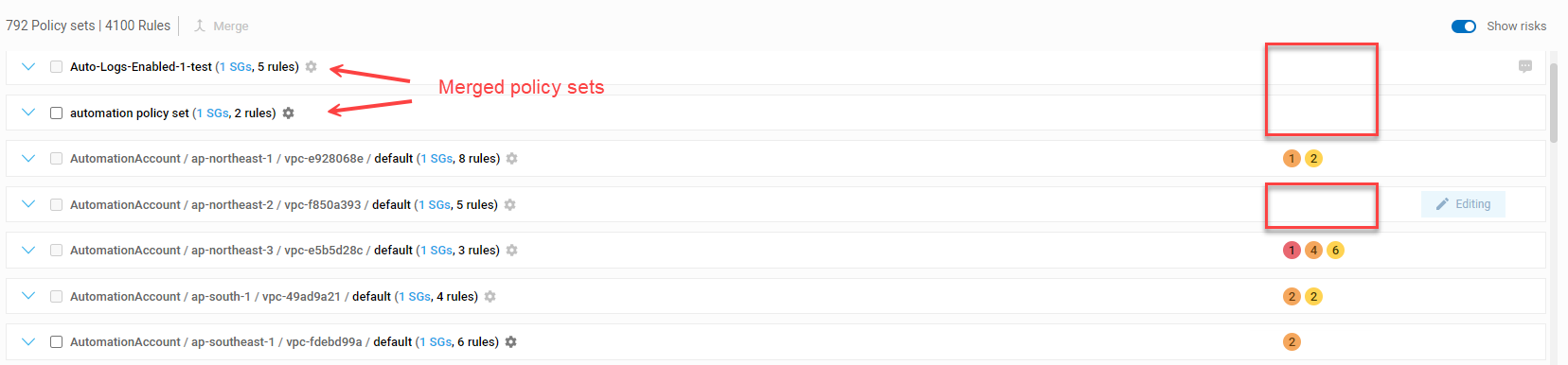
Task: Click gear icon on ap-southeast-1 policy row
Action: point(510,342)
